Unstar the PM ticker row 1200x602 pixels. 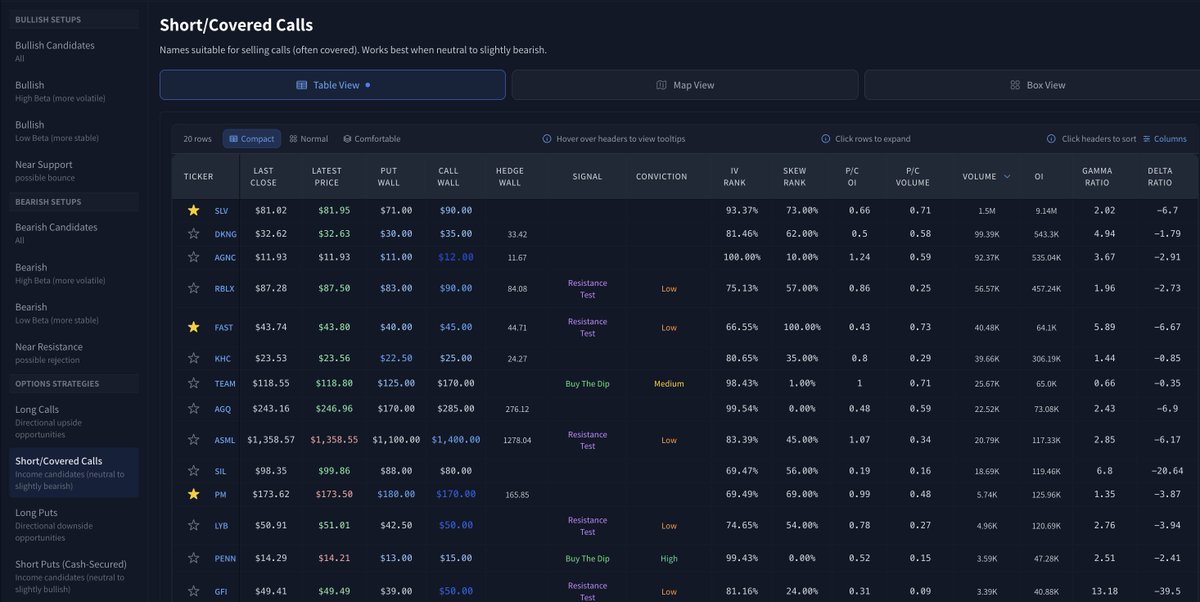point(194,494)
